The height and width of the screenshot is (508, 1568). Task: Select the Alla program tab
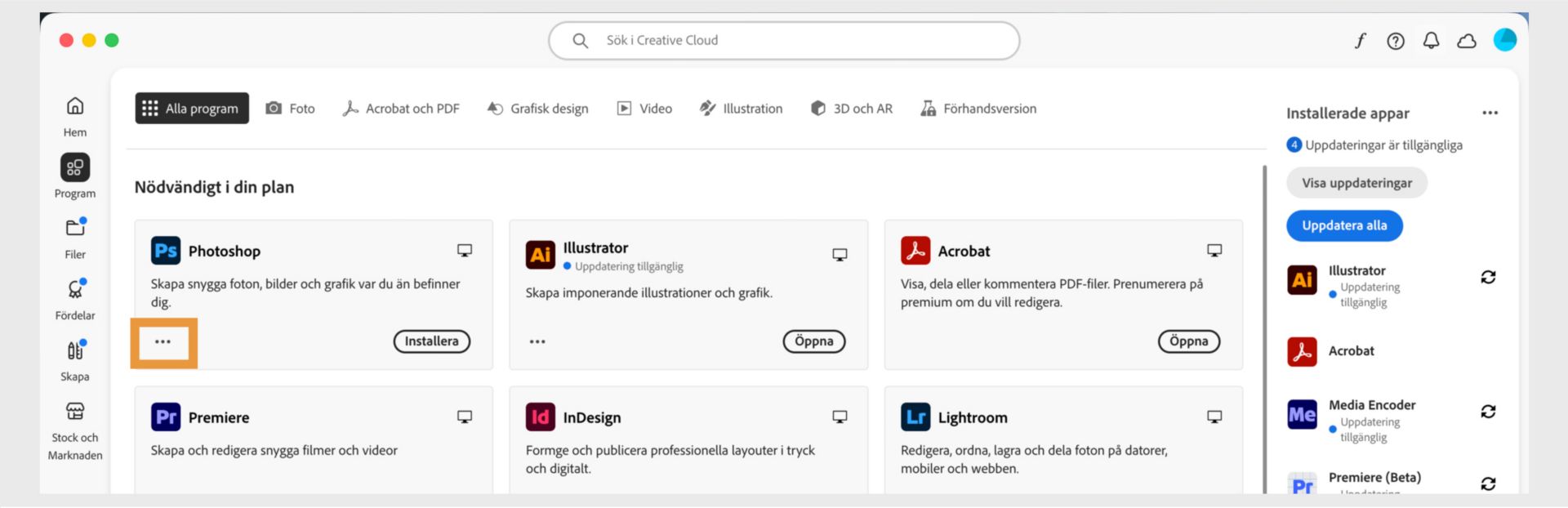click(192, 109)
